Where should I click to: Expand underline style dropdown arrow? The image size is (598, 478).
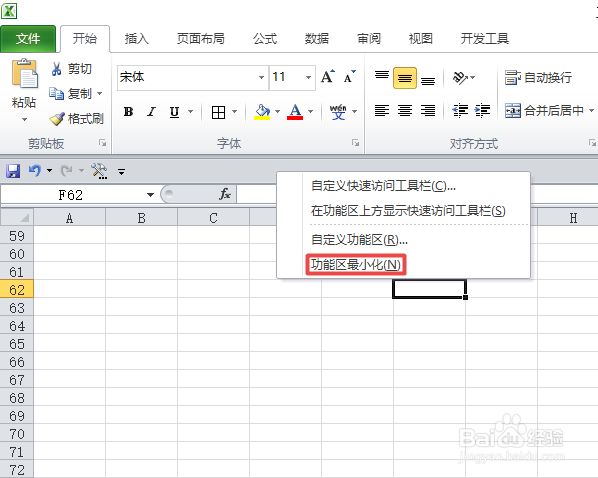[x=190, y=112]
